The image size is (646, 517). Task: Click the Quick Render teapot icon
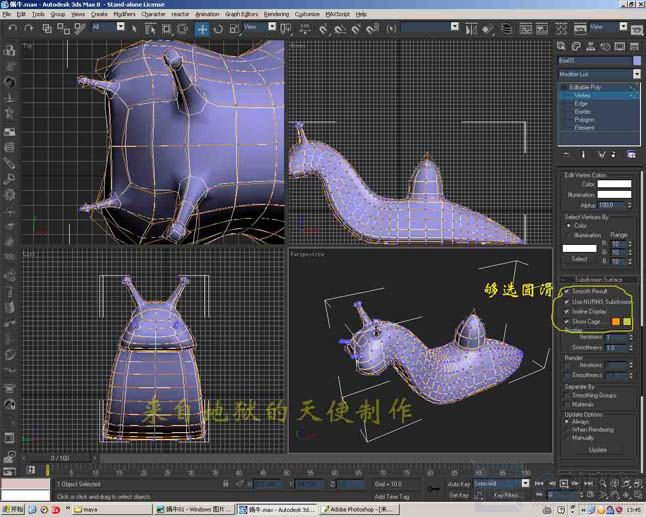point(637,29)
